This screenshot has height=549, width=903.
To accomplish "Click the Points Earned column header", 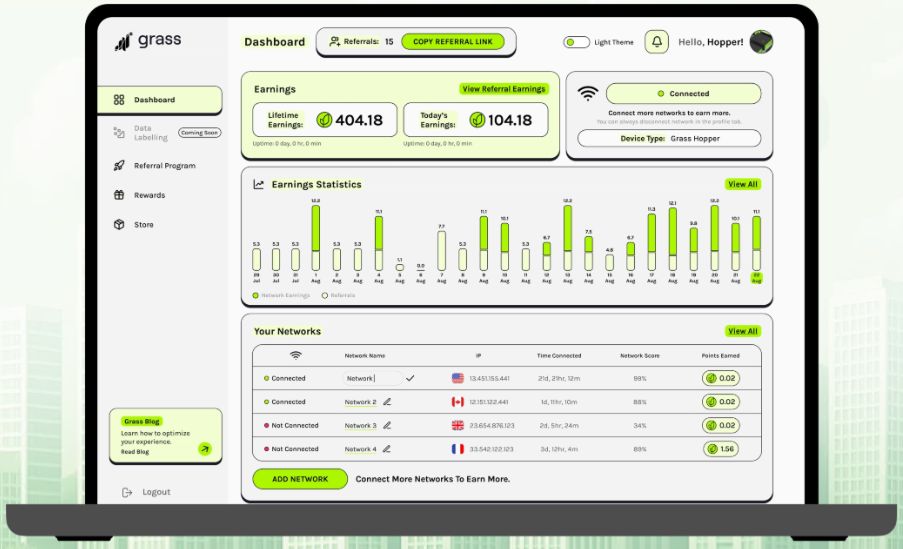I will point(720,356).
